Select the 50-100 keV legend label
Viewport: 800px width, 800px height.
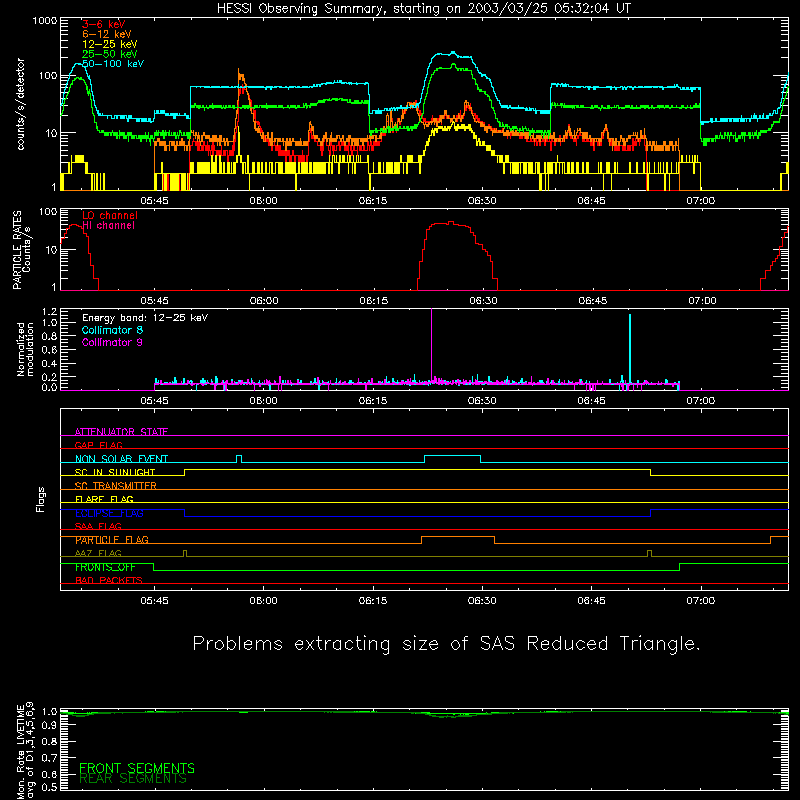[x=113, y=64]
